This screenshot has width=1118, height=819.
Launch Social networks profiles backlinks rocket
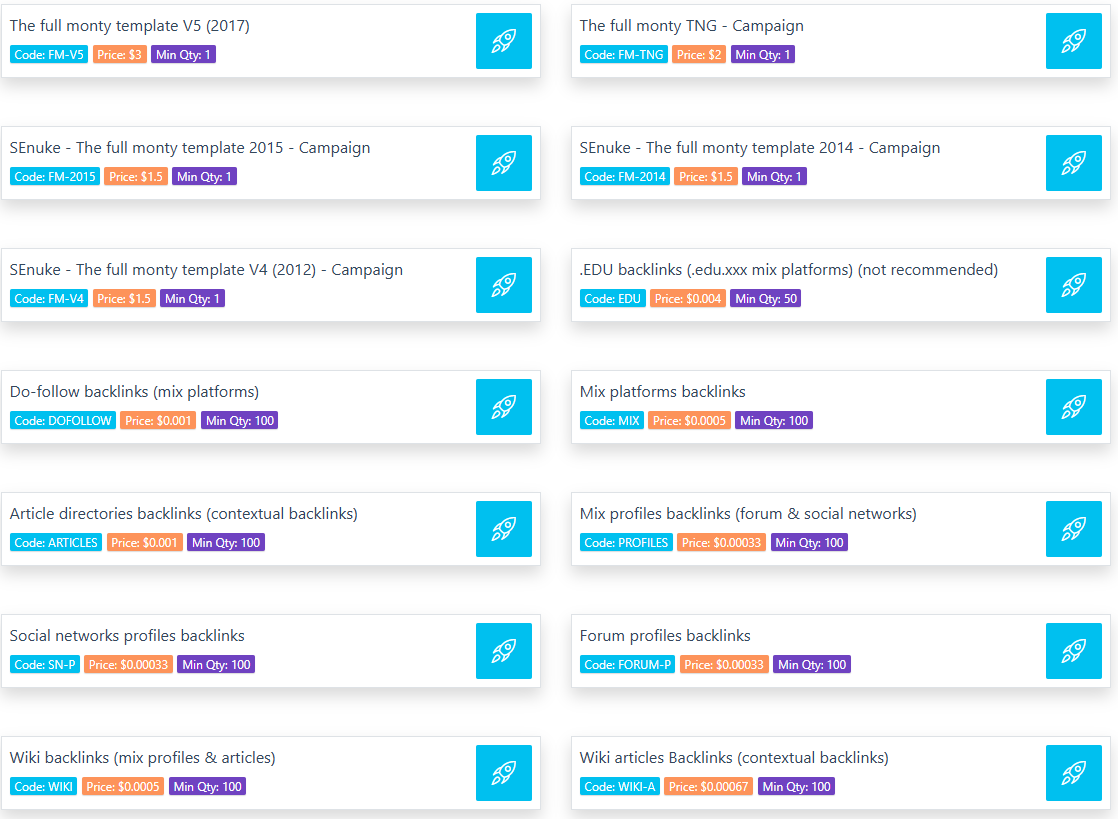[503, 650]
